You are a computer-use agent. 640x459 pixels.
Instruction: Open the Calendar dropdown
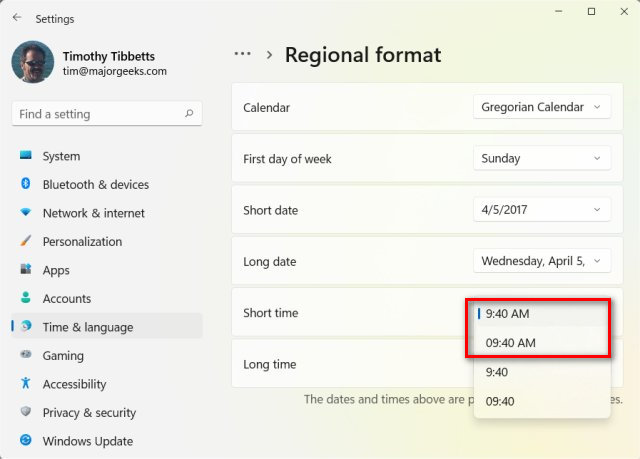[x=541, y=107]
